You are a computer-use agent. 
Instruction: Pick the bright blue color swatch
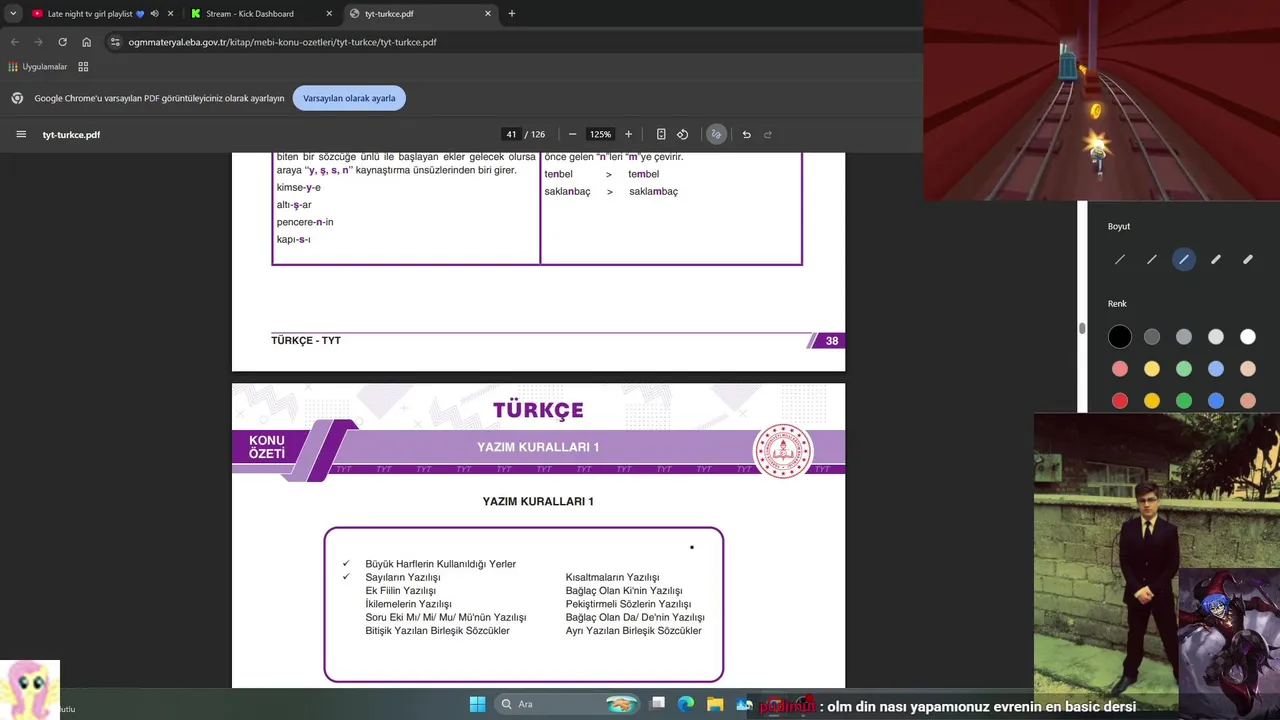1216,401
